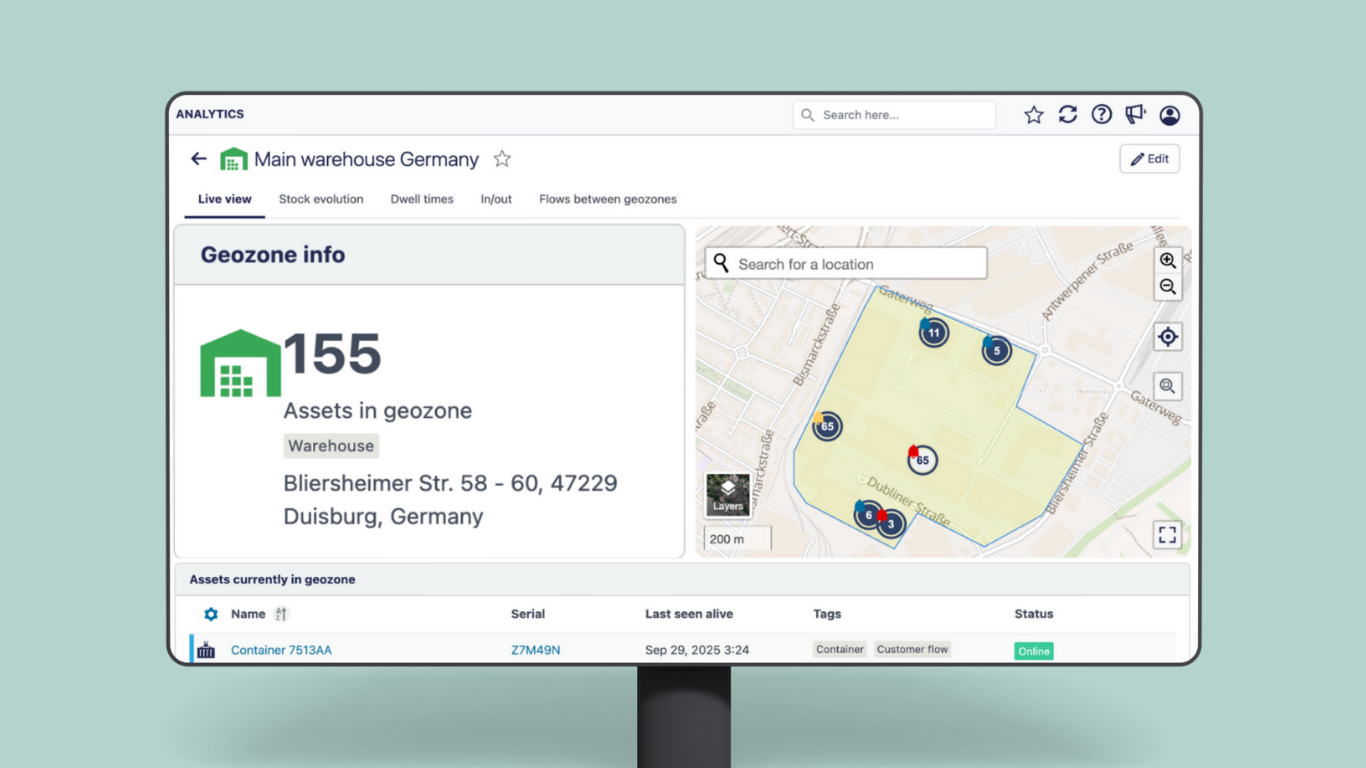1366x768 pixels.
Task: Open the Dwell times tab
Action: tap(422, 199)
